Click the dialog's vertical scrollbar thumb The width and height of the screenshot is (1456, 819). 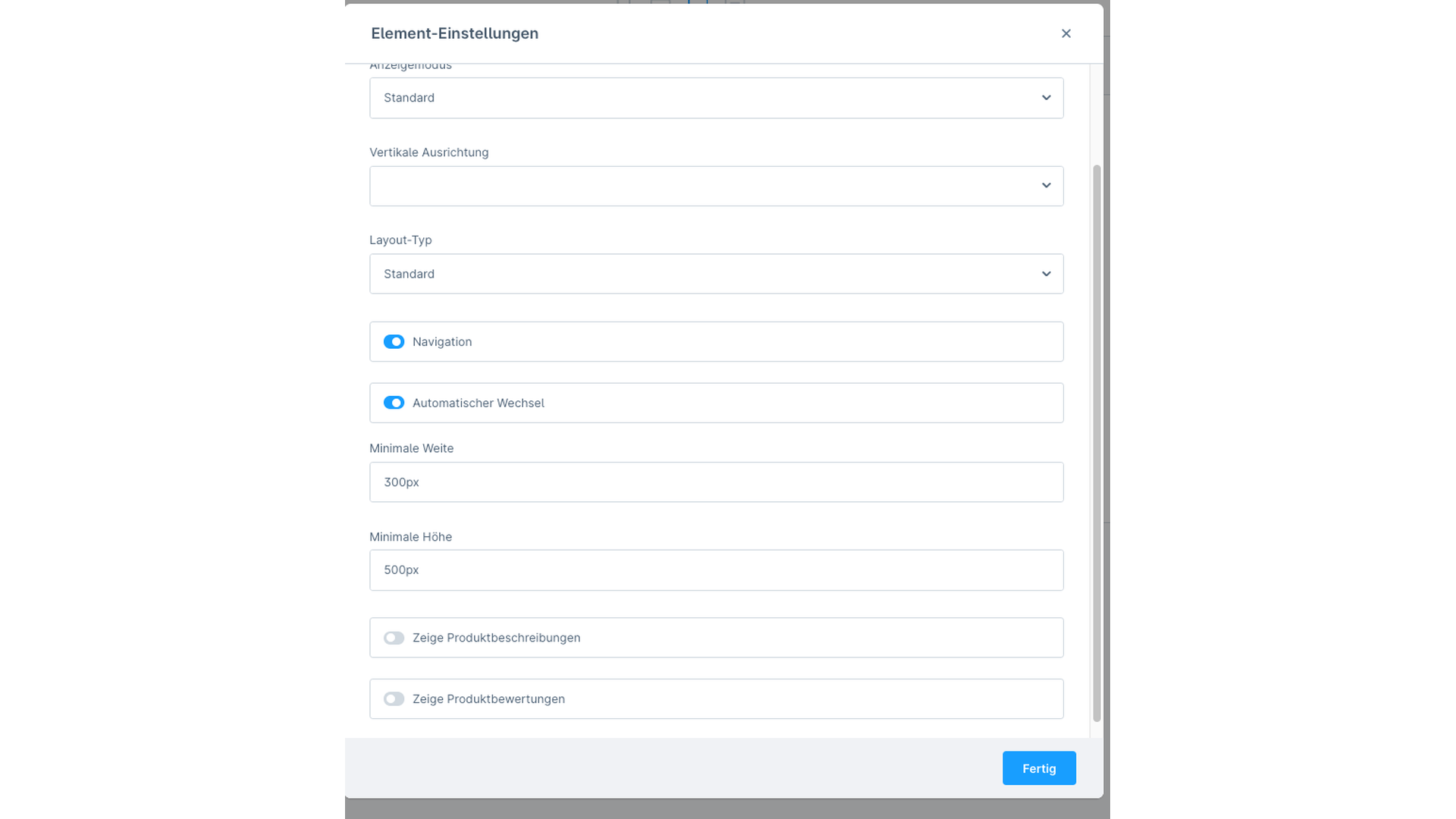[x=1097, y=444]
